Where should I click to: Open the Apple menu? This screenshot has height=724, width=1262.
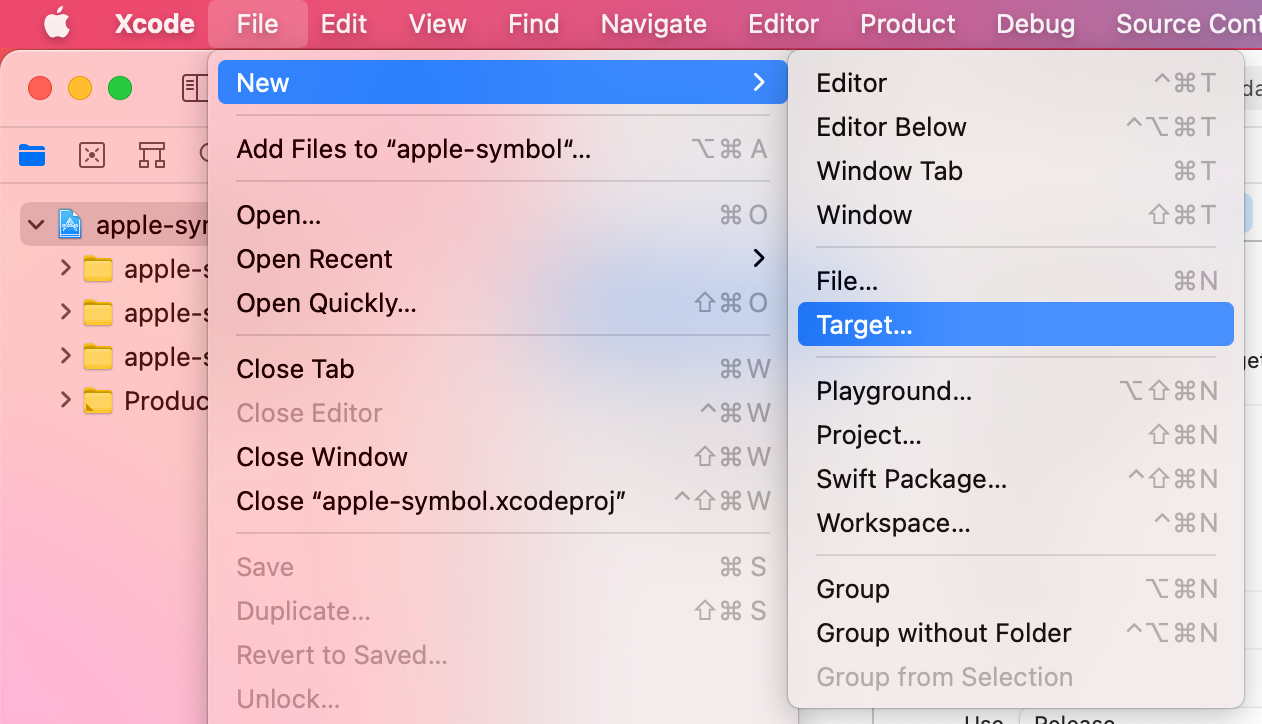[x=57, y=24]
